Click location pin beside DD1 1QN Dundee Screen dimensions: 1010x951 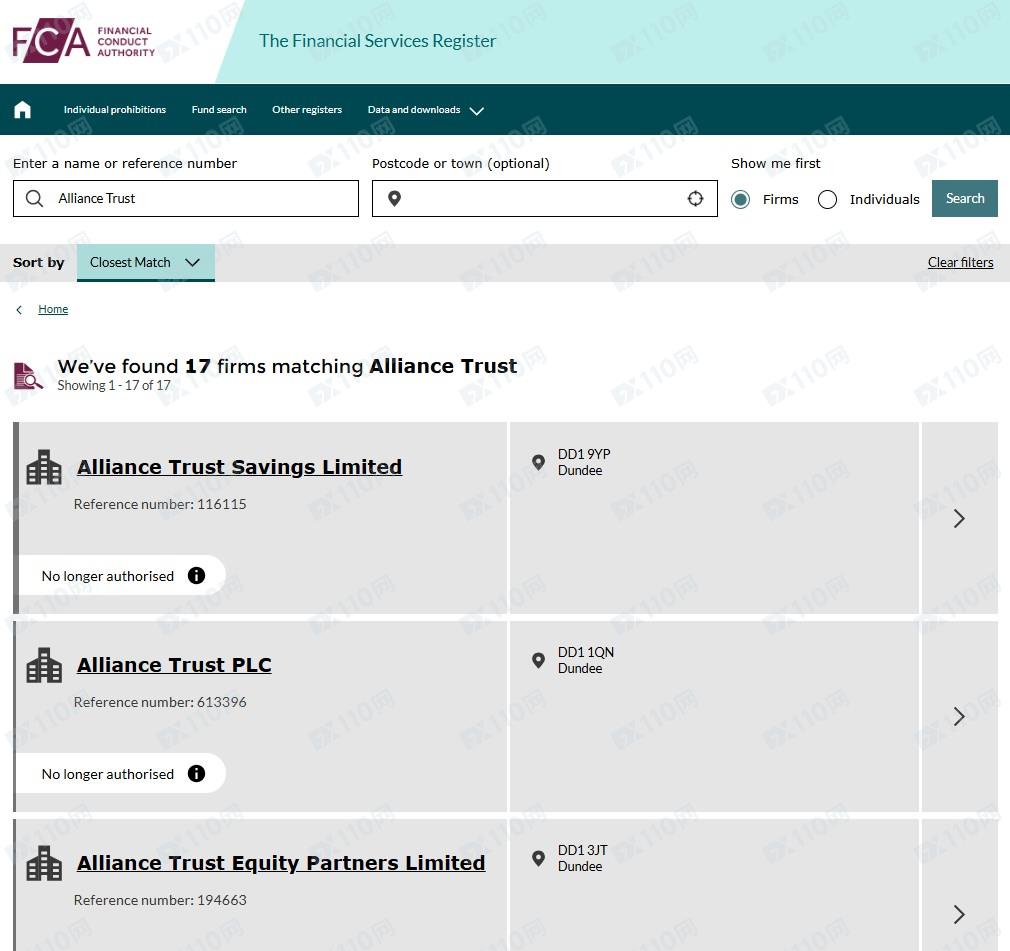point(538,660)
